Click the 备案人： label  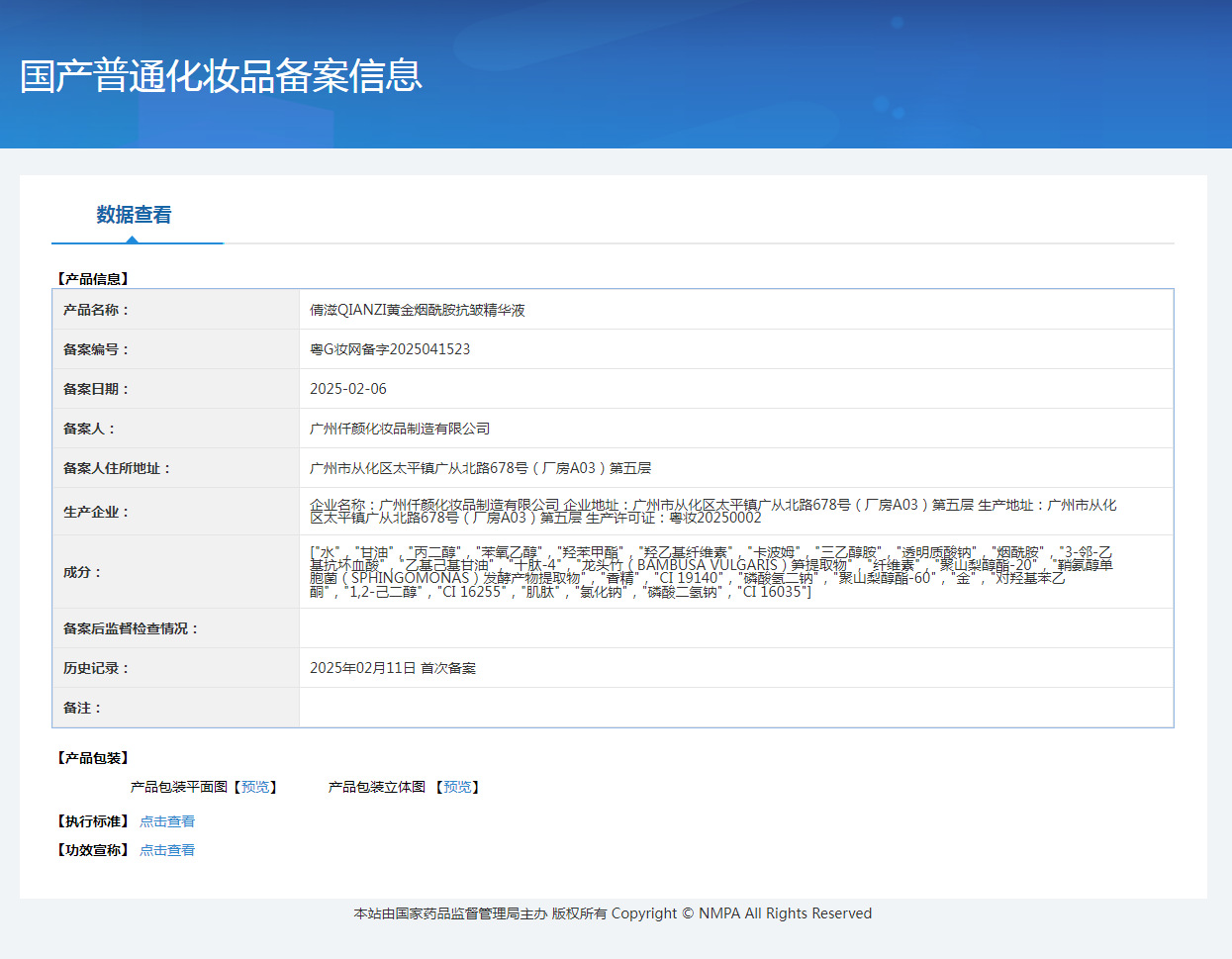coord(89,429)
